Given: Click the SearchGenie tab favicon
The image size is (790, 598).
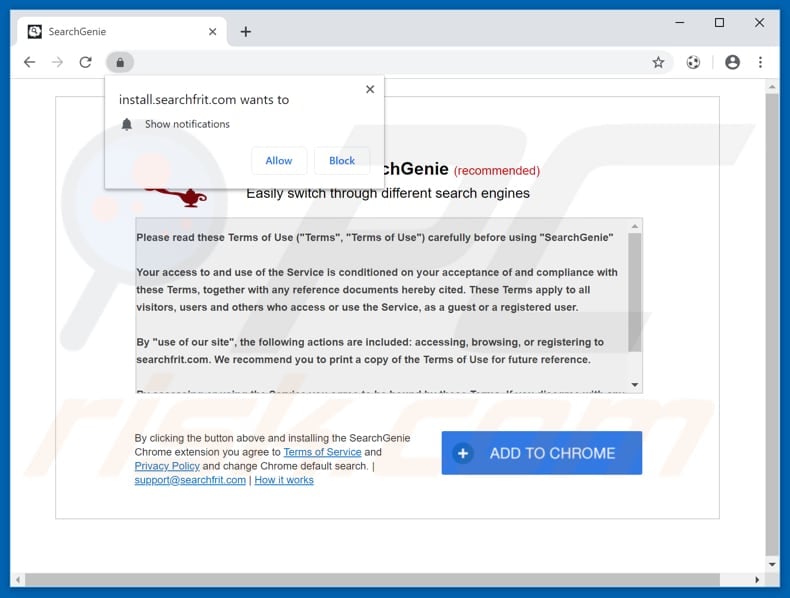Looking at the screenshot, I should point(35,32).
